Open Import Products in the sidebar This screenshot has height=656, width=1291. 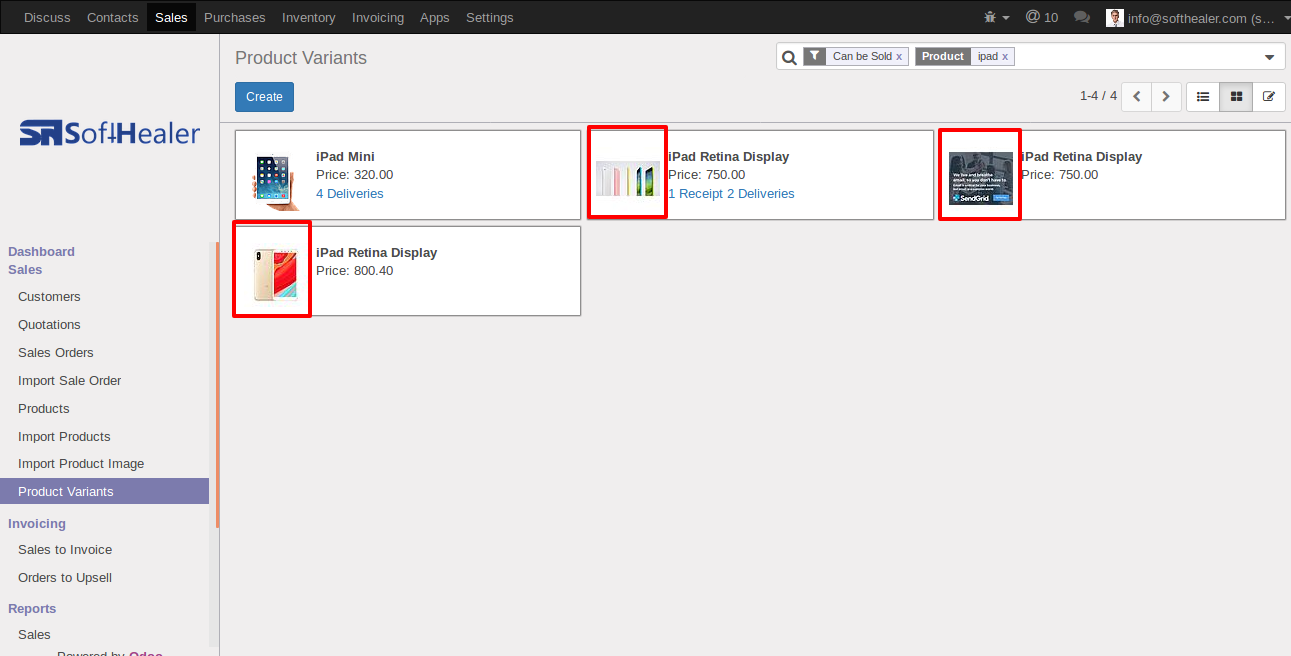pyautogui.click(x=64, y=437)
